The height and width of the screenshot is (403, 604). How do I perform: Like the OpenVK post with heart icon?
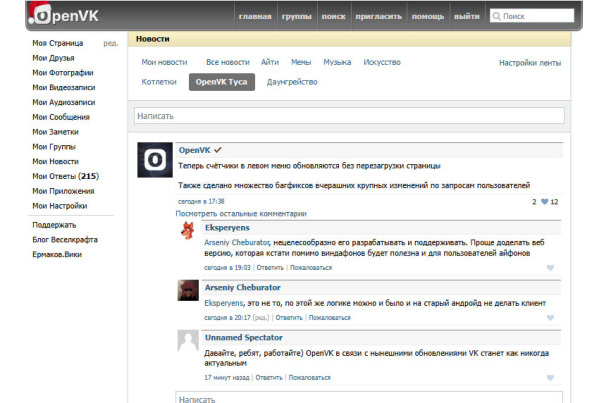click(x=544, y=202)
